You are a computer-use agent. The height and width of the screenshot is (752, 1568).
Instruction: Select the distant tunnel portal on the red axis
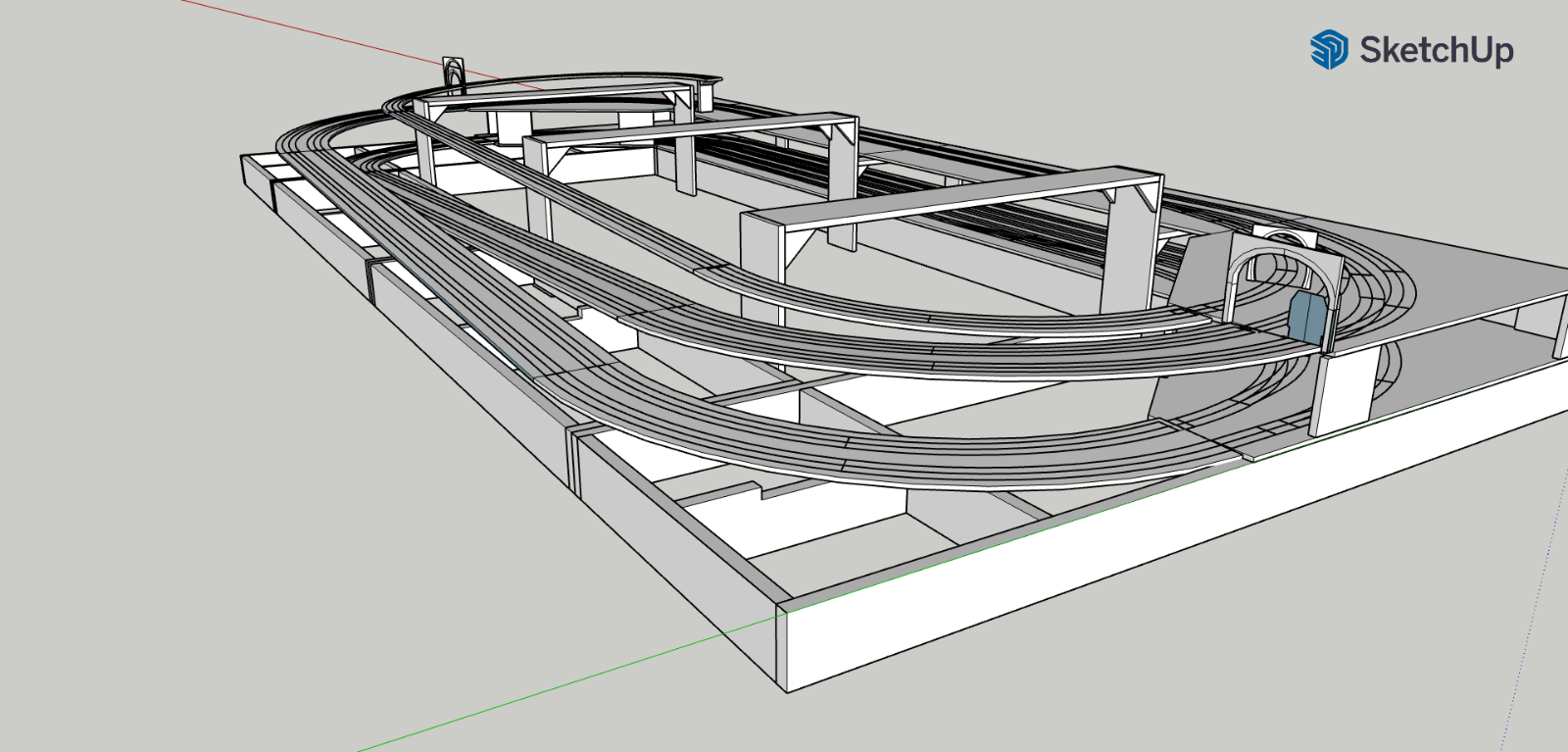pos(453,75)
